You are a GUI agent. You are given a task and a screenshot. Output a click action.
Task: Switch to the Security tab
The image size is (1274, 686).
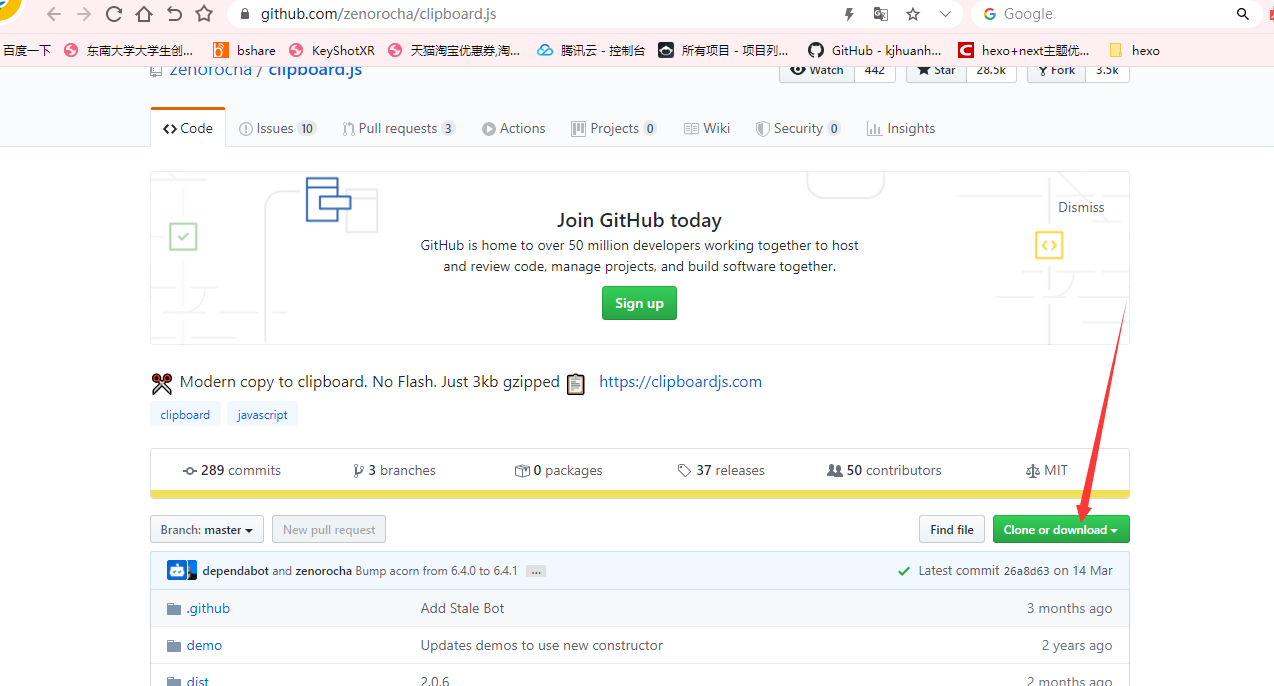[797, 128]
